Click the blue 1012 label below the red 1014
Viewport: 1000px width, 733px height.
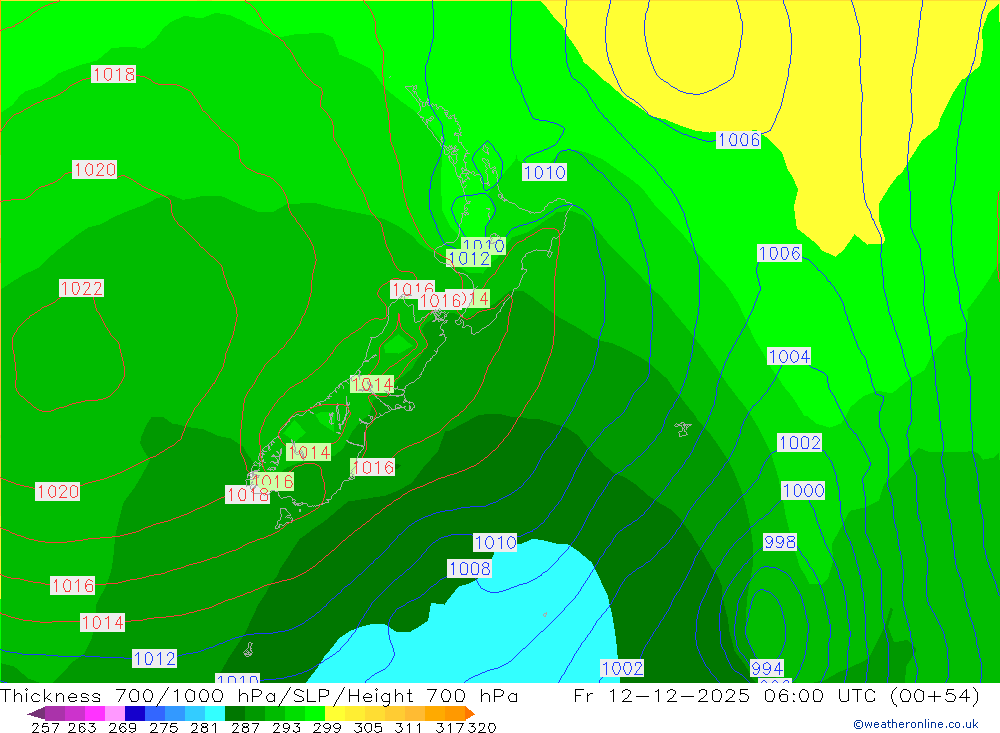154,658
